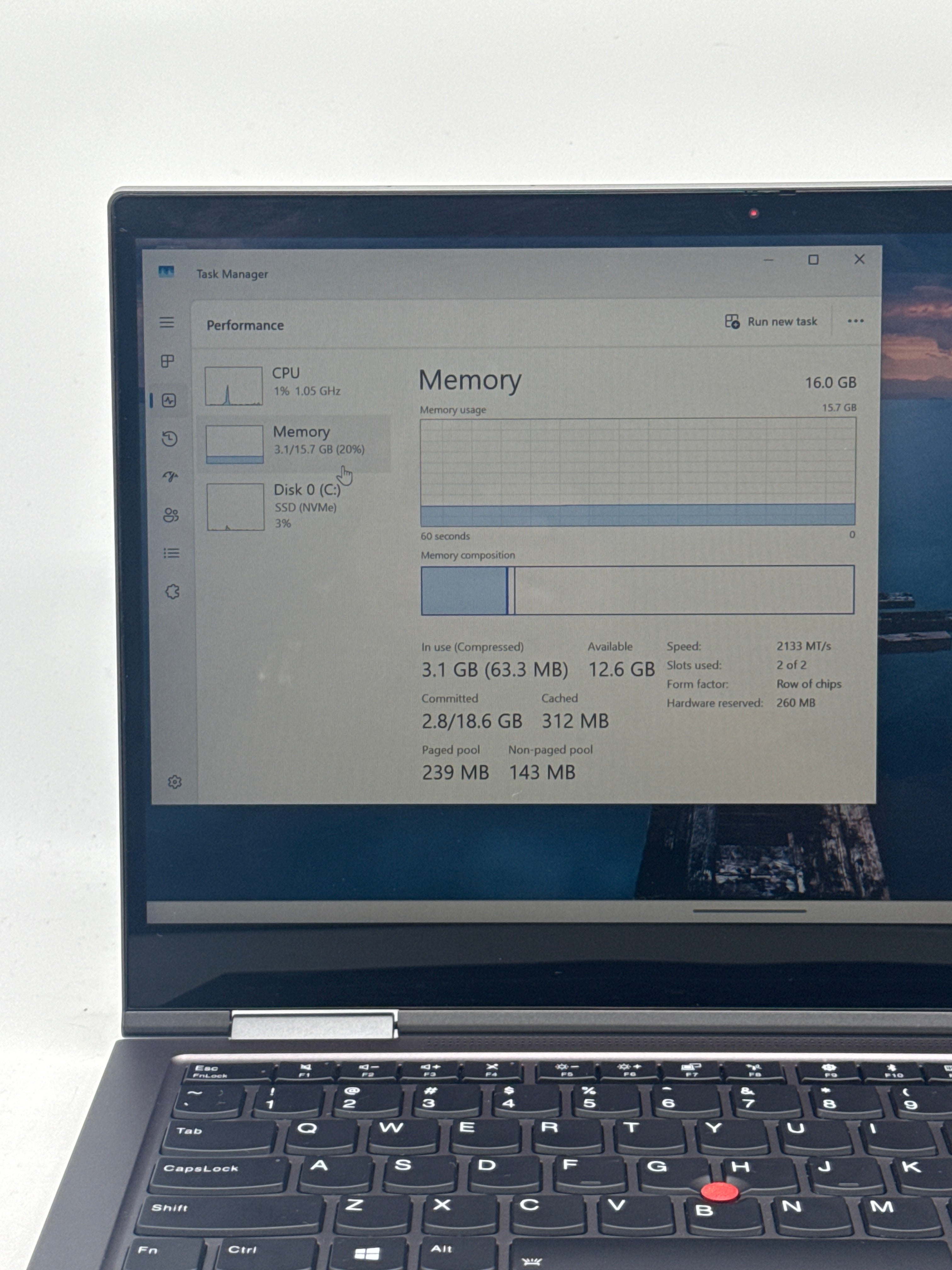Click the Cached value 312 MB

pos(575,721)
